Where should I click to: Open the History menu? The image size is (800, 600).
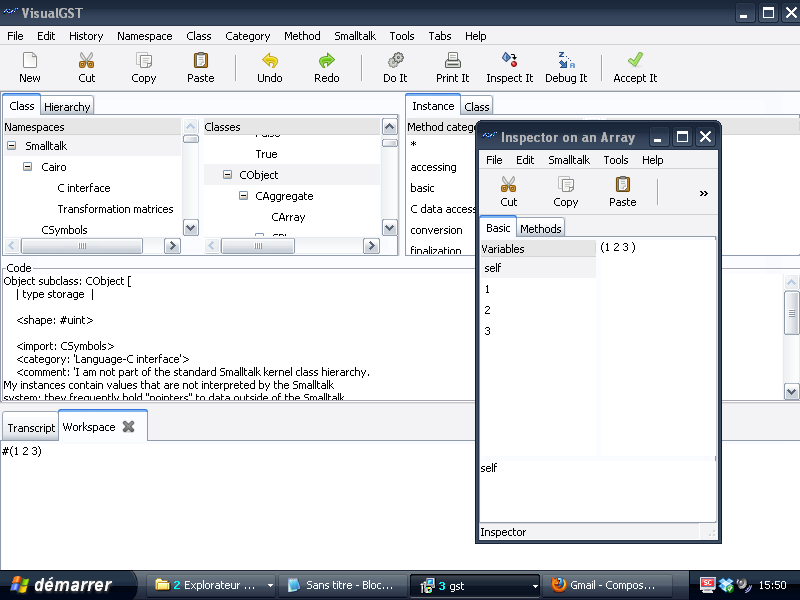pyautogui.click(x=86, y=36)
